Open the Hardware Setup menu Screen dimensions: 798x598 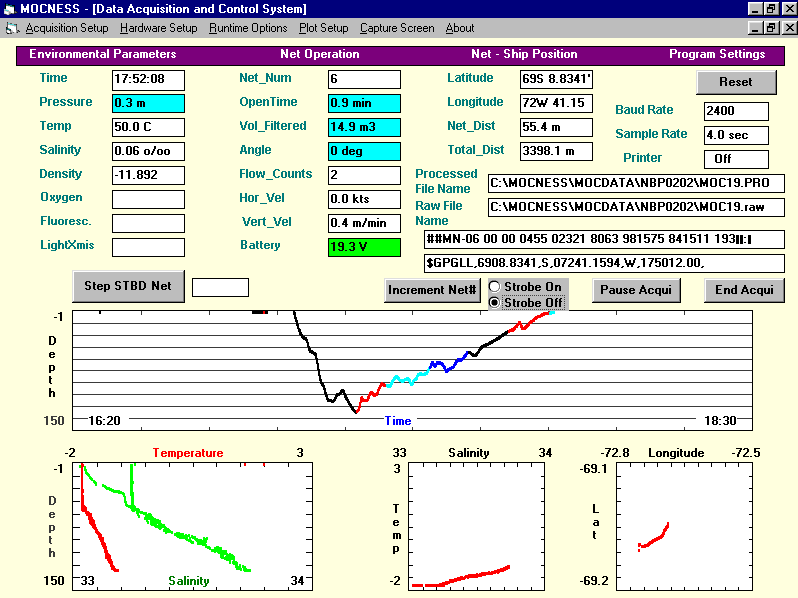[x=158, y=28]
